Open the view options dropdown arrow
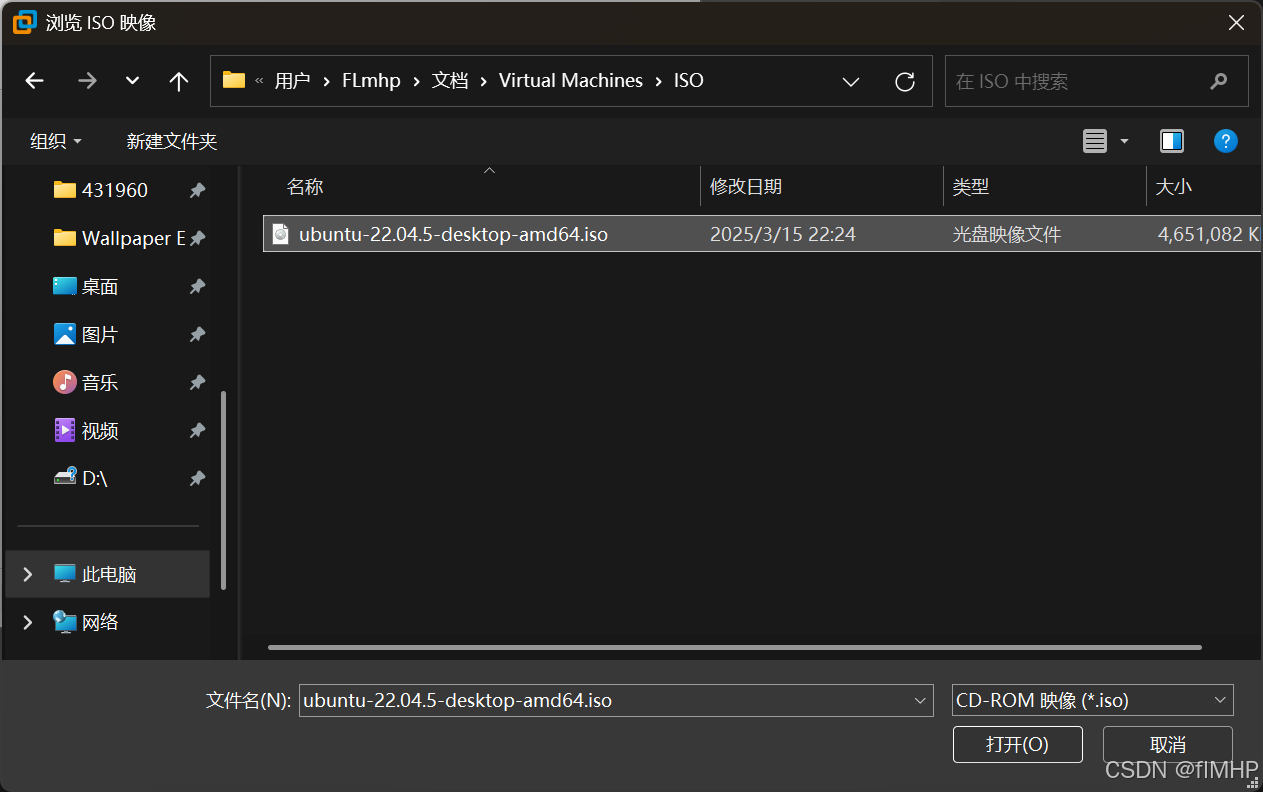1263x792 pixels. point(1124,141)
